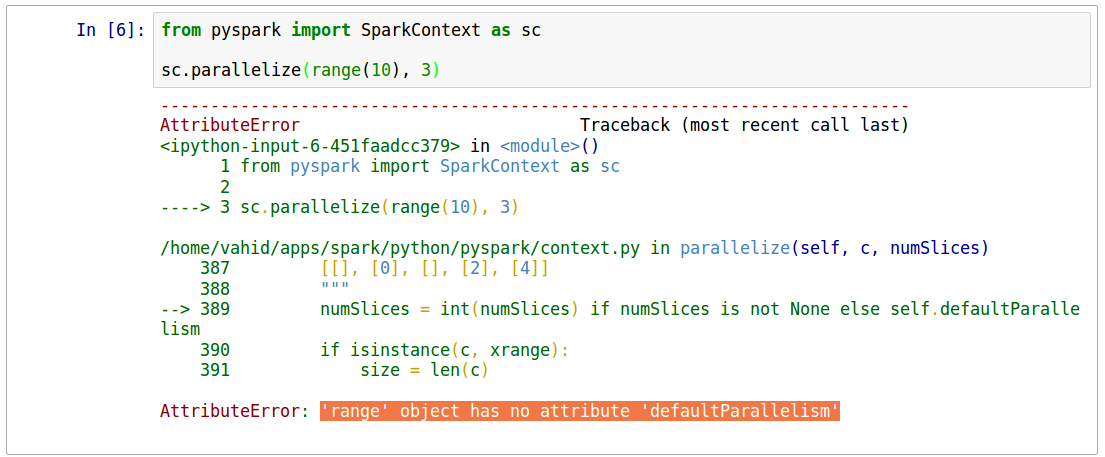
Task: Click the sc.parallelize(range(10), 3) code line
Action: tap(301, 70)
